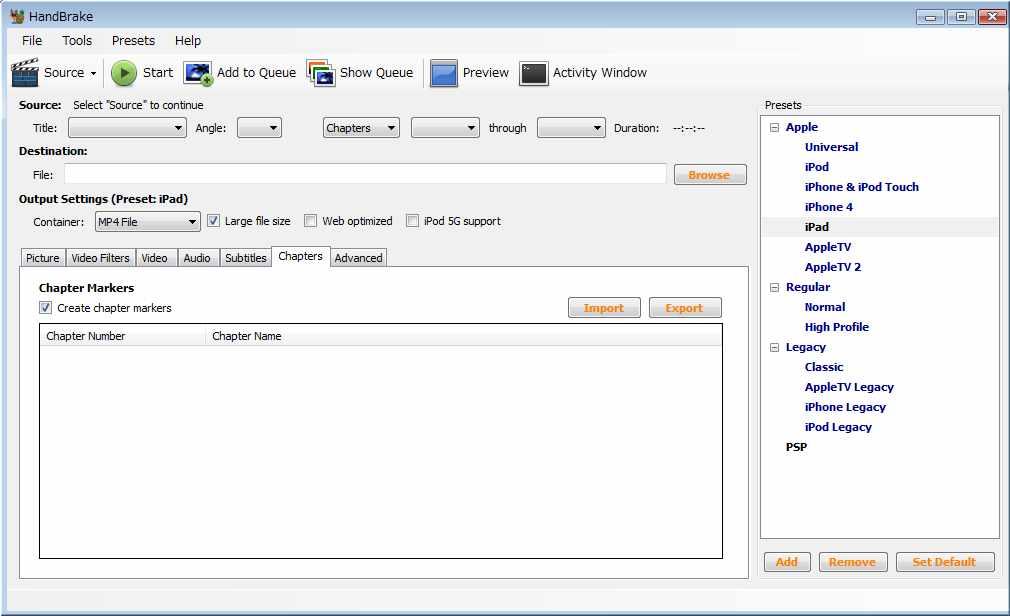Select the iPod Legacy preset
Image resolution: width=1010 pixels, height=616 pixels.
pyautogui.click(x=838, y=427)
